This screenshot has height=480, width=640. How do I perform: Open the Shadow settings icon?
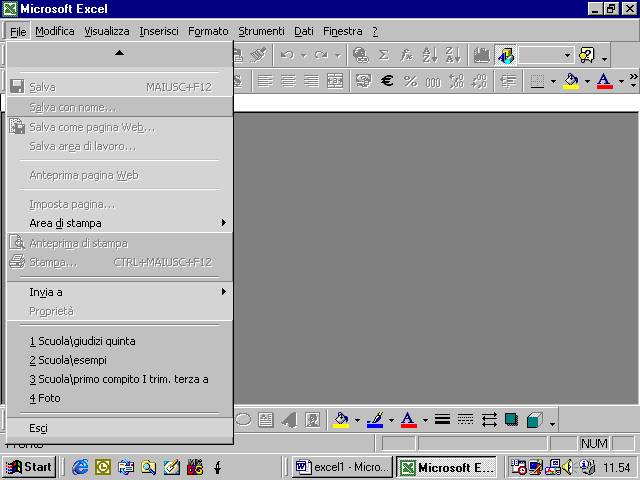point(511,420)
